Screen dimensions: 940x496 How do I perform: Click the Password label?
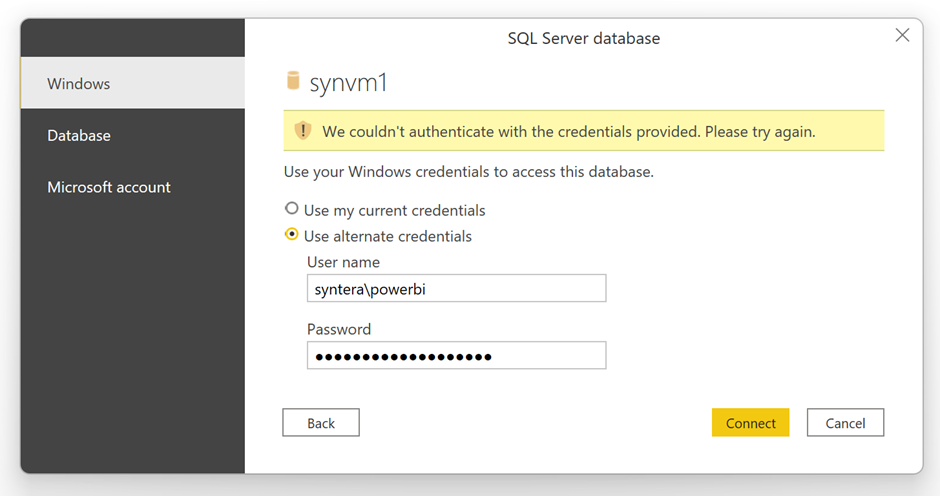[339, 329]
